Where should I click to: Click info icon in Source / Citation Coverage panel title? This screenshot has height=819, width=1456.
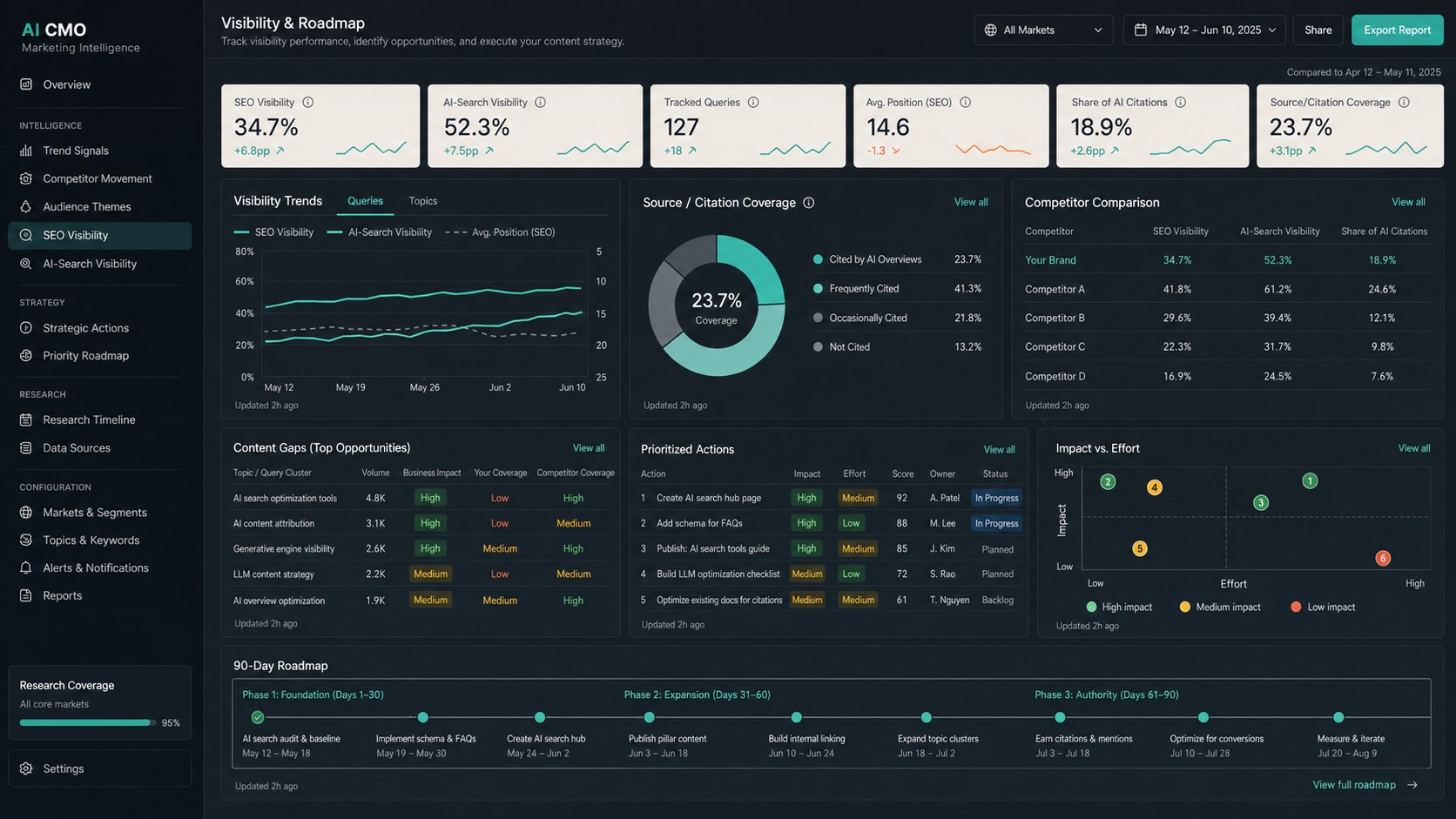808,203
